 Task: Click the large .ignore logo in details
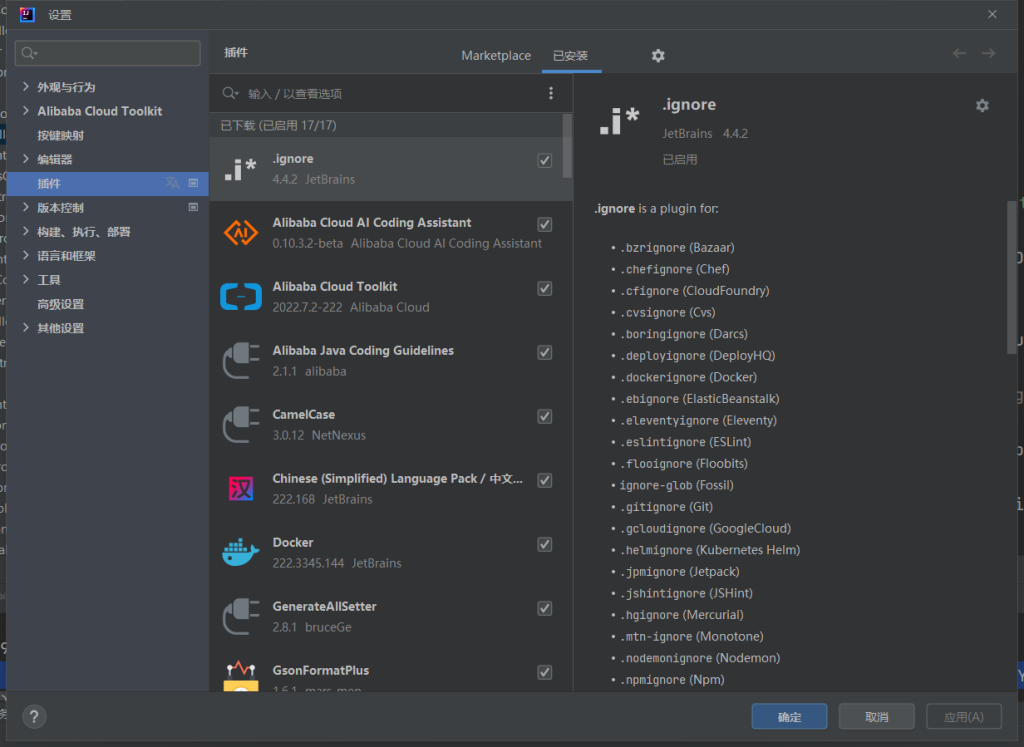pyautogui.click(x=619, y=121)
